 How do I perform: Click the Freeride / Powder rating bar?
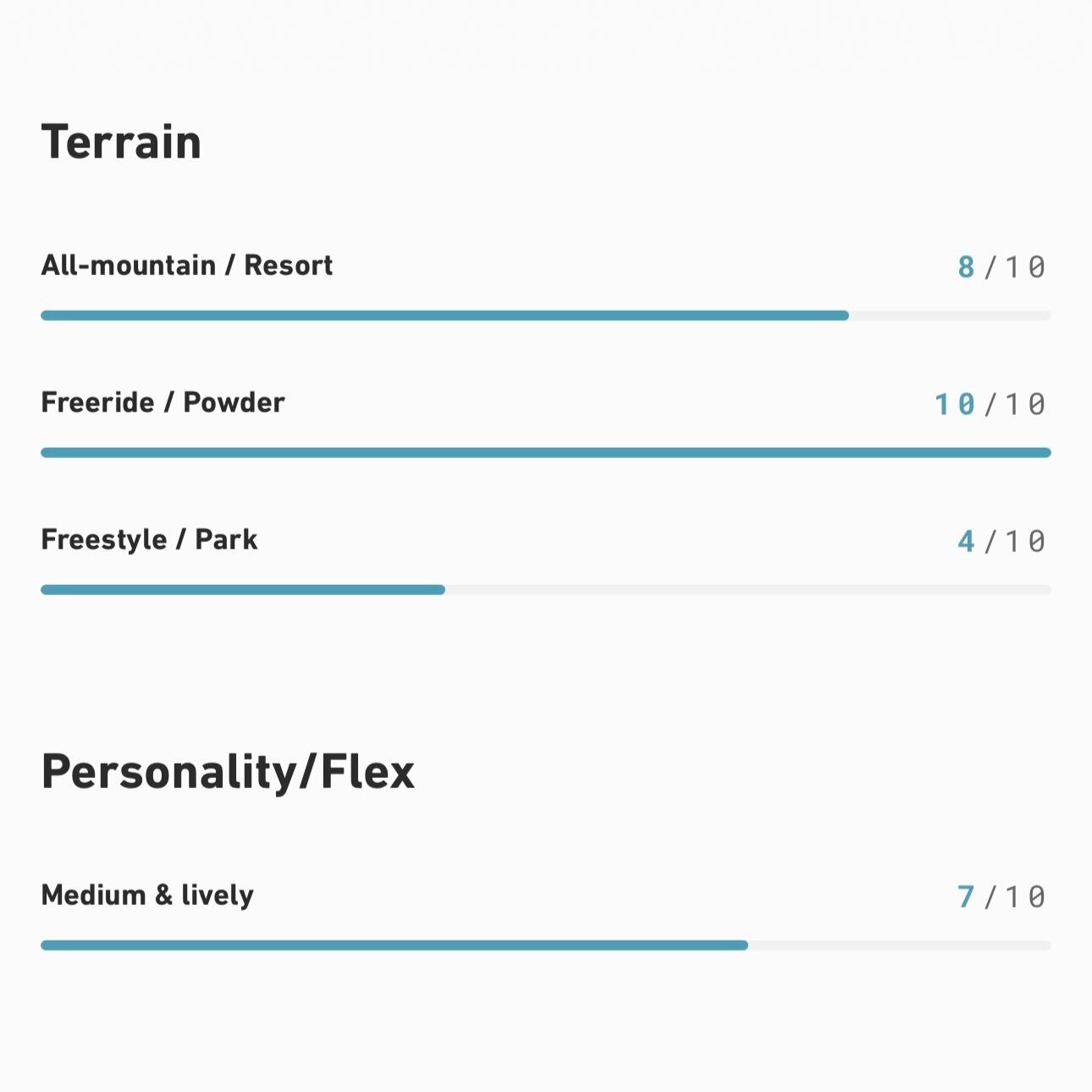pyautogui.click(x=546, y=453)
